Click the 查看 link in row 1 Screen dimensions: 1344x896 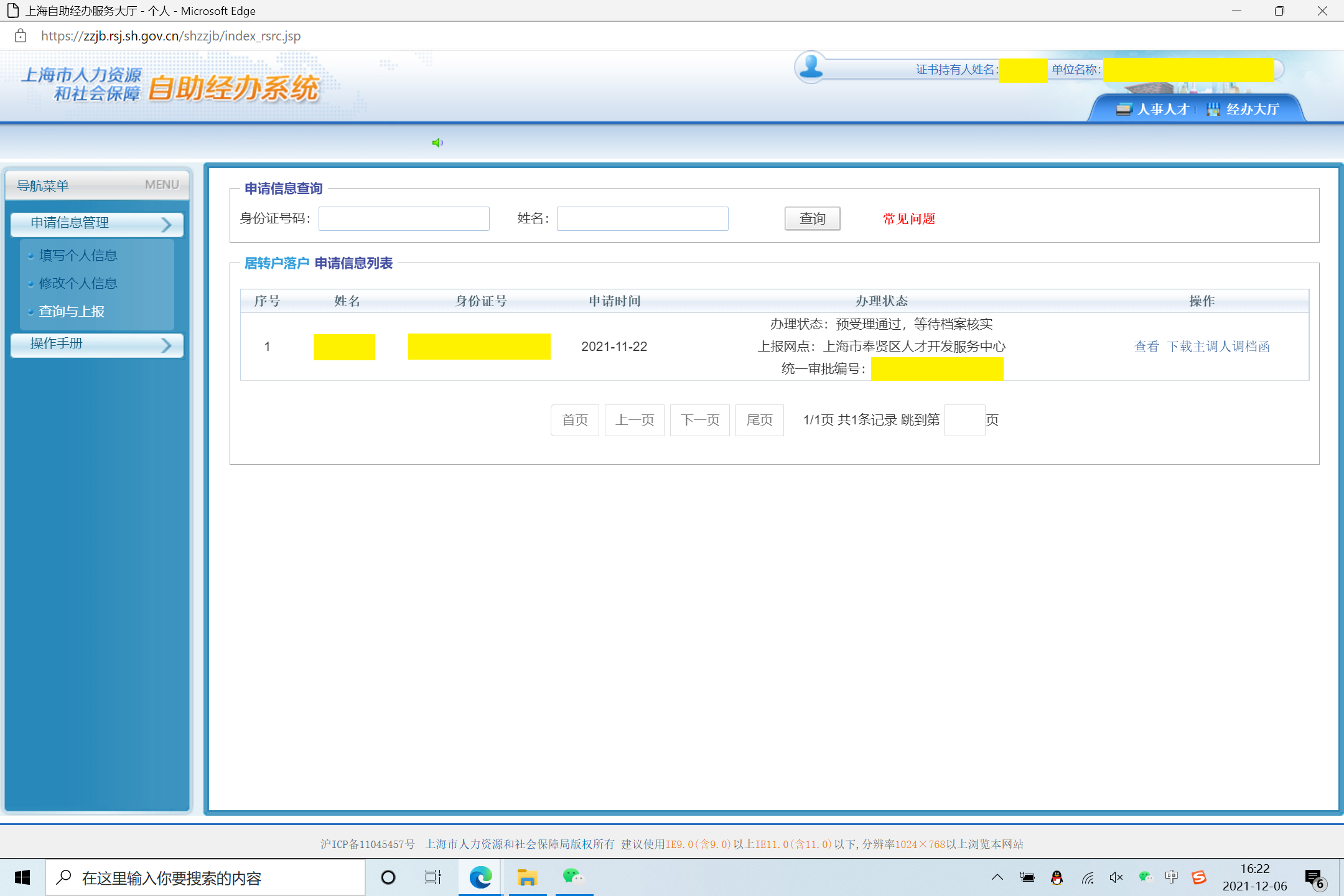[1146, 347]
